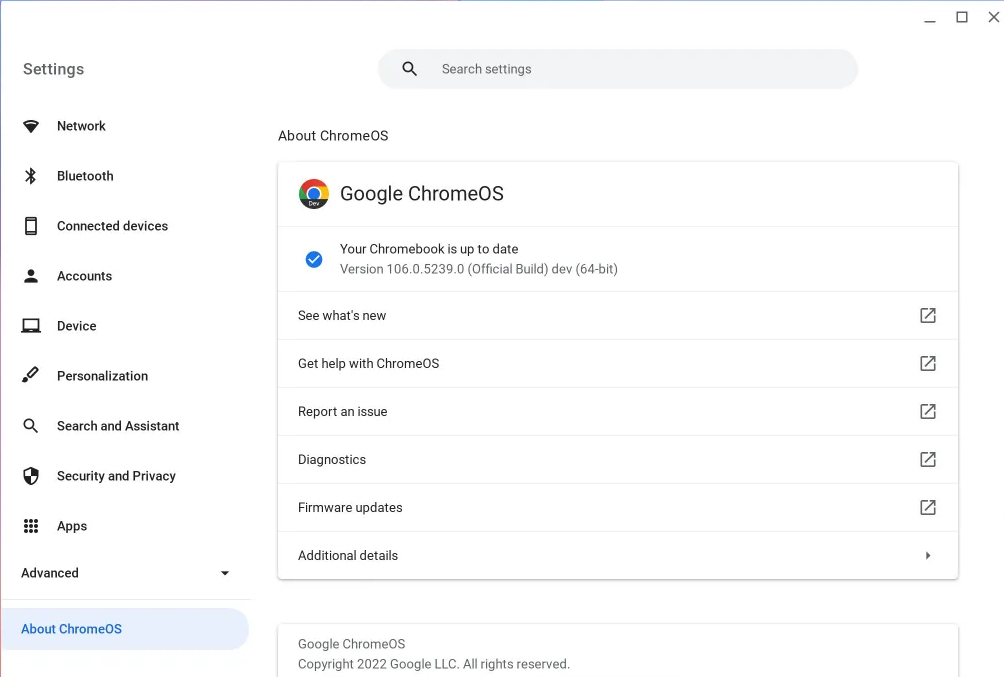Screen dimensions: 1004x677
Task: Open external link for See what's new
Action: 927,315
